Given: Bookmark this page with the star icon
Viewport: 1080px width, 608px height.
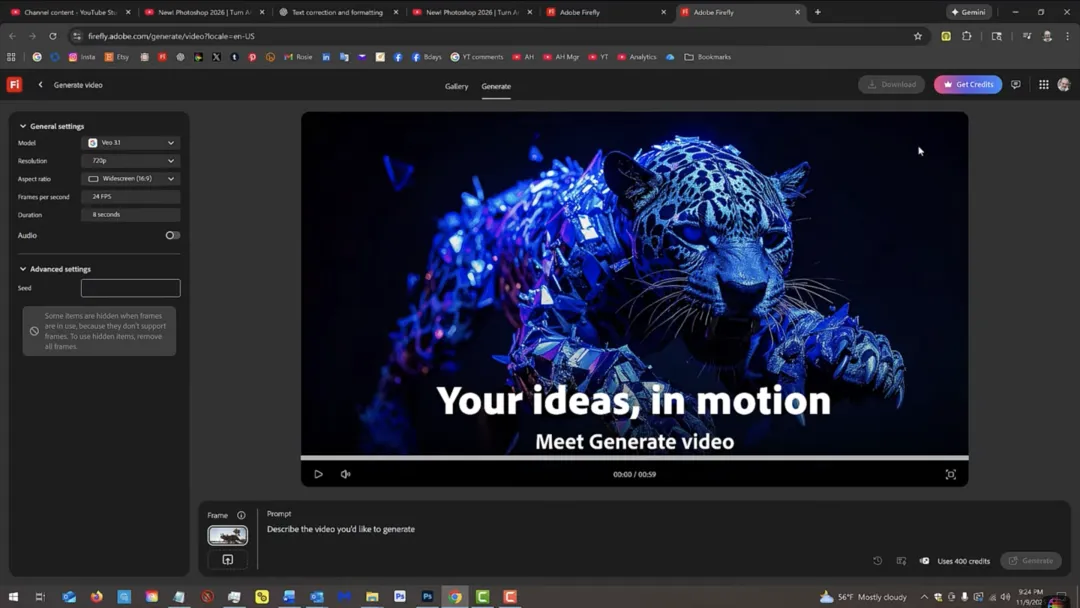Looking at the screenshot, I should [x=917, y=35].
